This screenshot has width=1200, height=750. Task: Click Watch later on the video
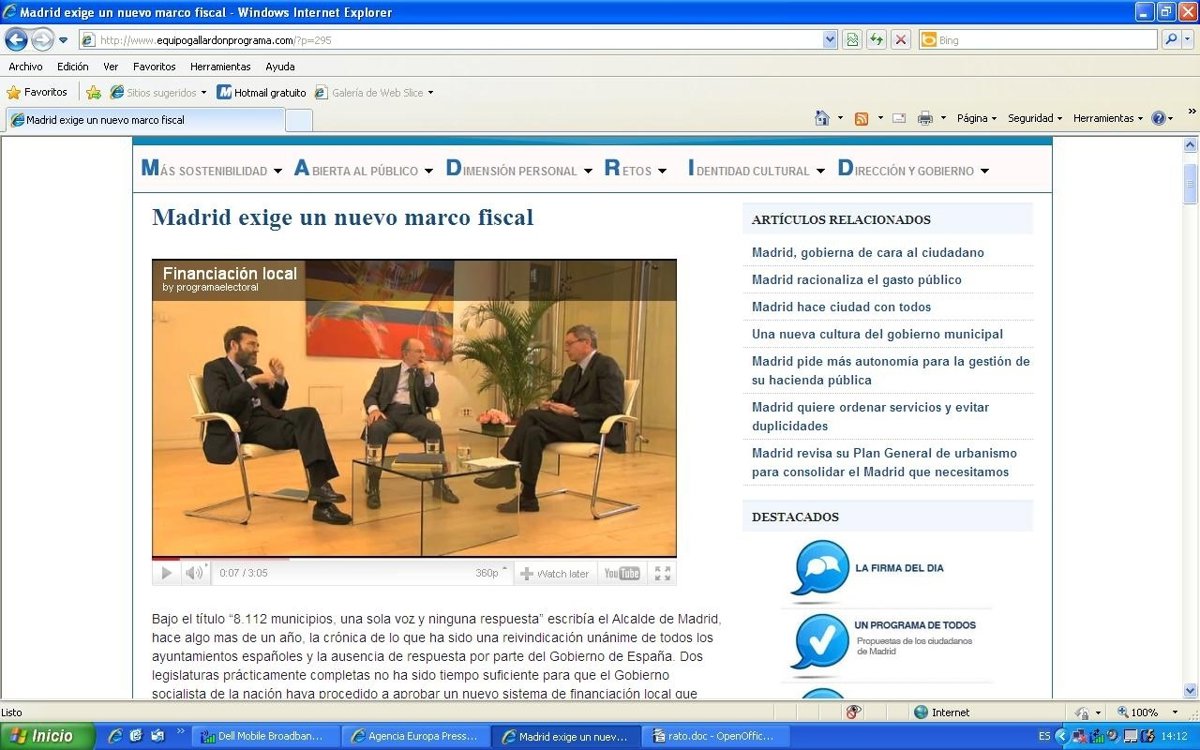[554, 573]
